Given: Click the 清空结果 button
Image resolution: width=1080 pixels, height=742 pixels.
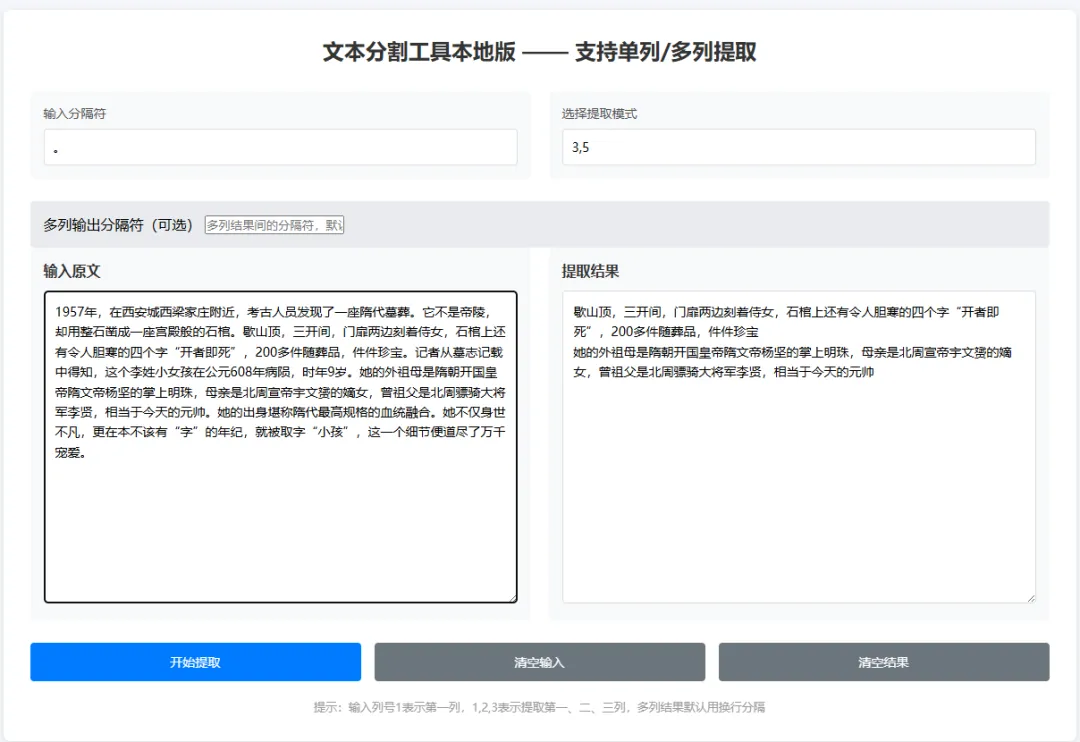Looking at the screenshot, I should [884, 661].
